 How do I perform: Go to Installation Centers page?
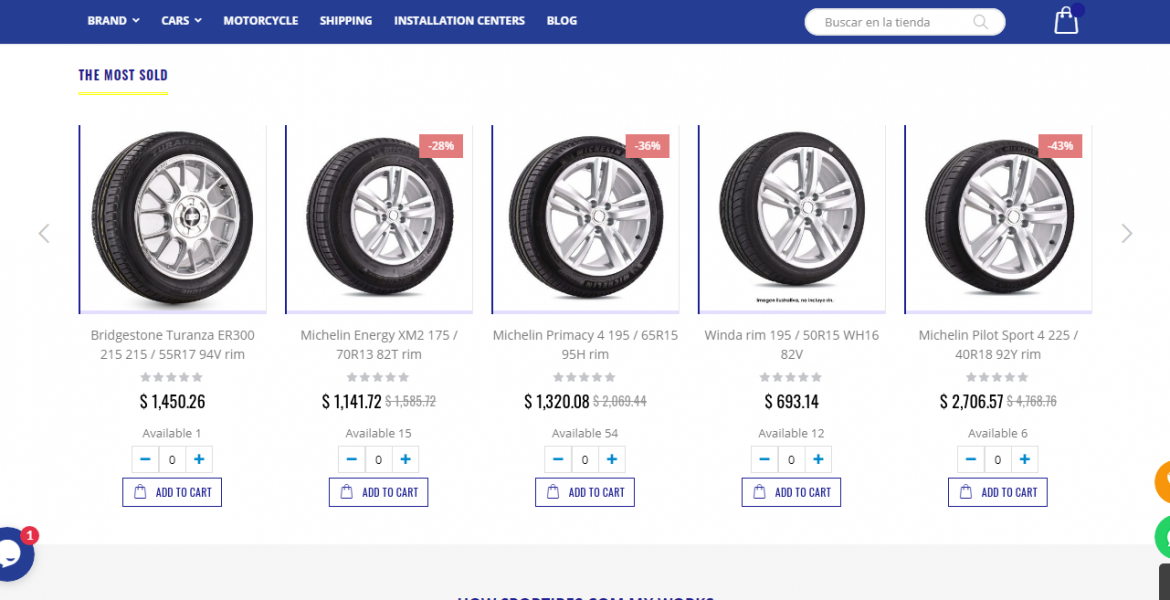[459, 21]
